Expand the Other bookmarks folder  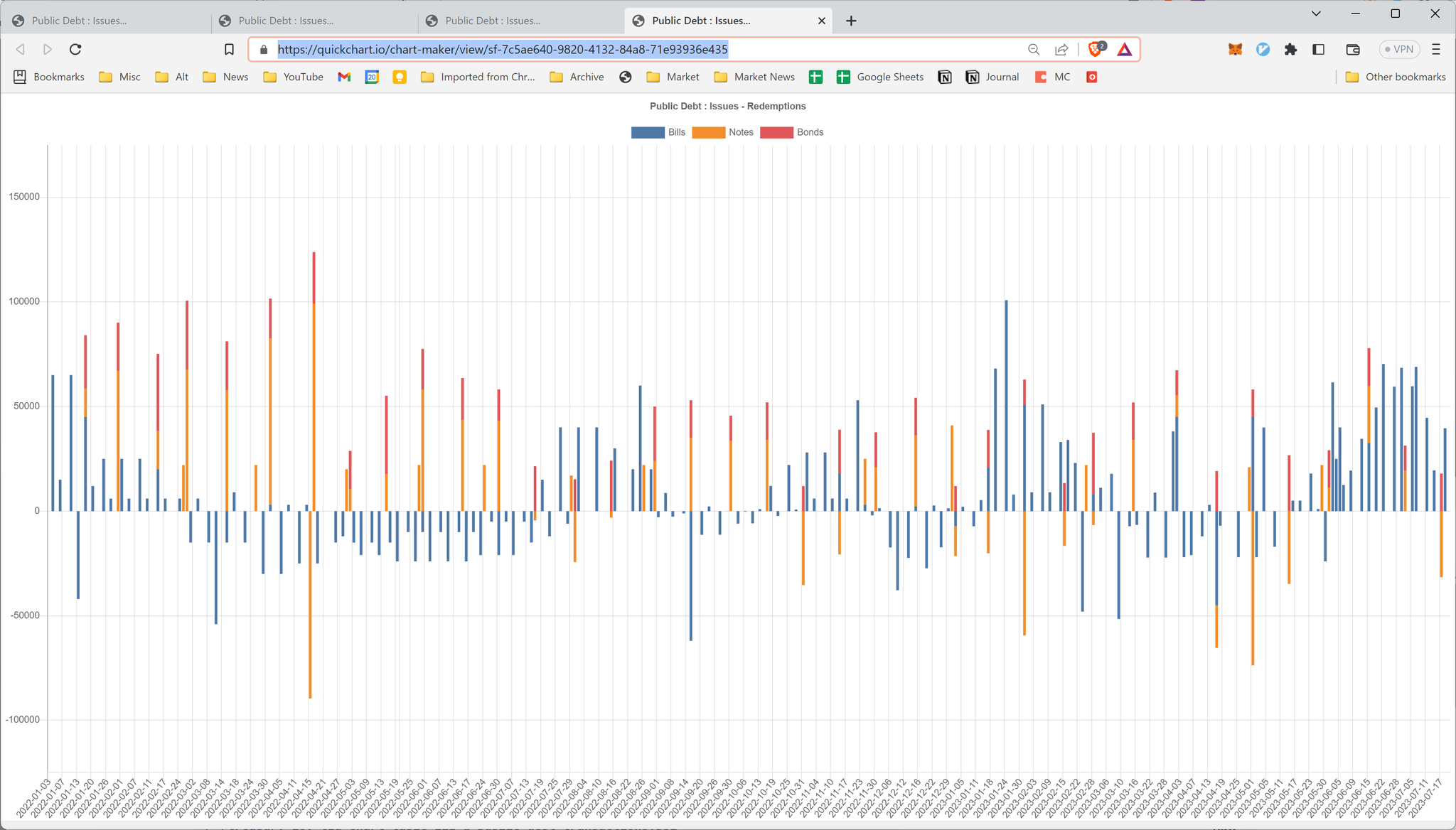pyautogui.click(x=1395, y=77)
